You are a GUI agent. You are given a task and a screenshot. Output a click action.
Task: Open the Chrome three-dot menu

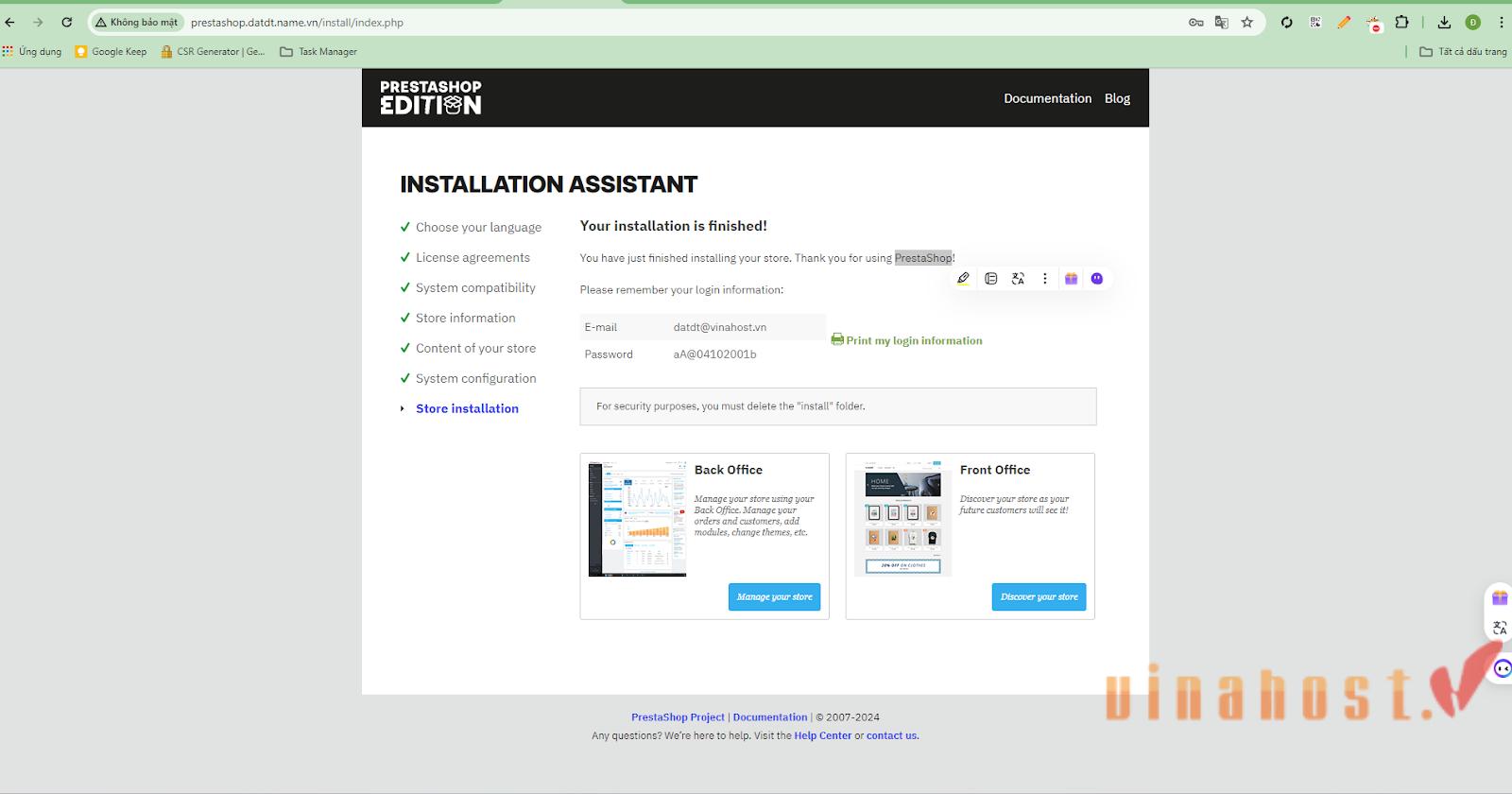click(1501, 22)
